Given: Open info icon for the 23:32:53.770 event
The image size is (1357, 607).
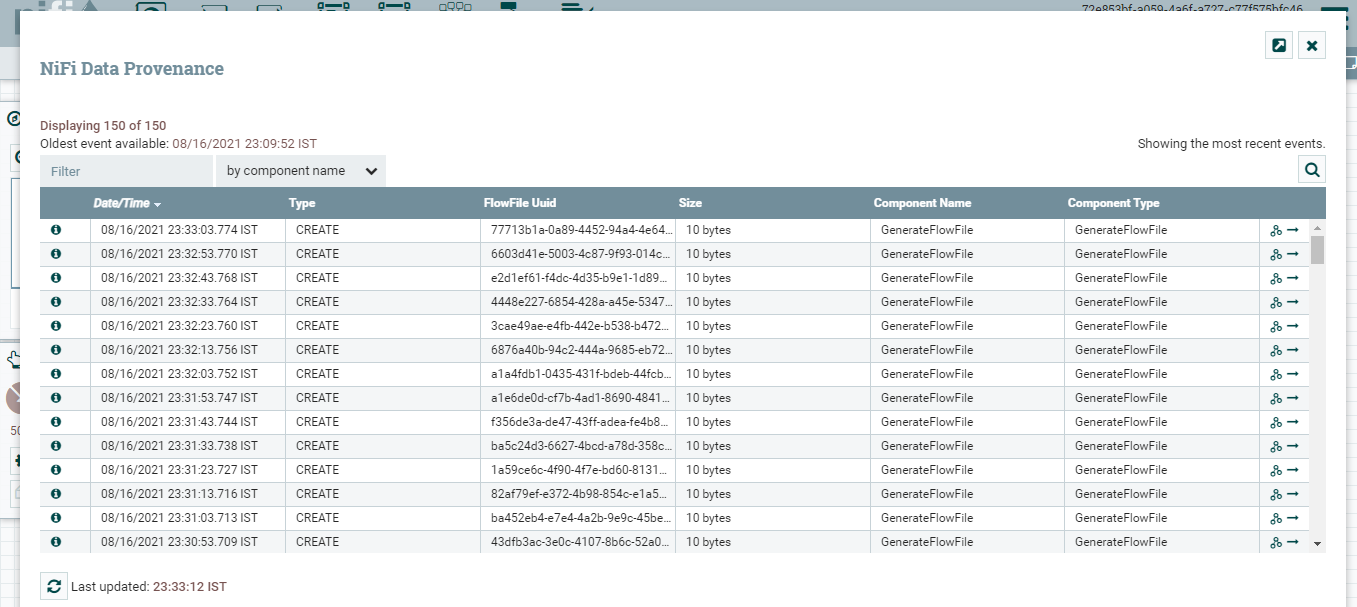Looking at the screenshot, I should point(56,253).
